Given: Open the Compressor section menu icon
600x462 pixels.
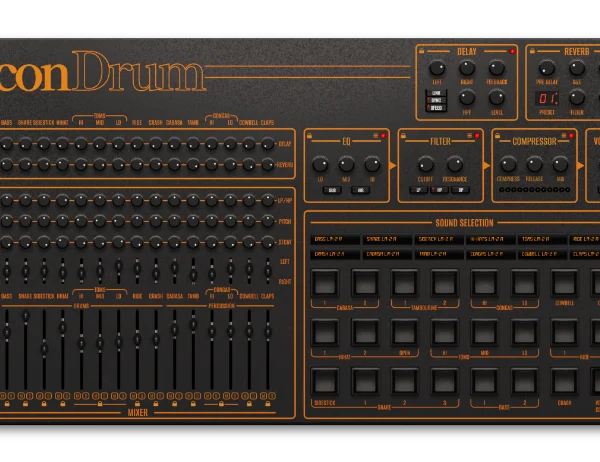Looking at the screenshot, I should [564, 135].
